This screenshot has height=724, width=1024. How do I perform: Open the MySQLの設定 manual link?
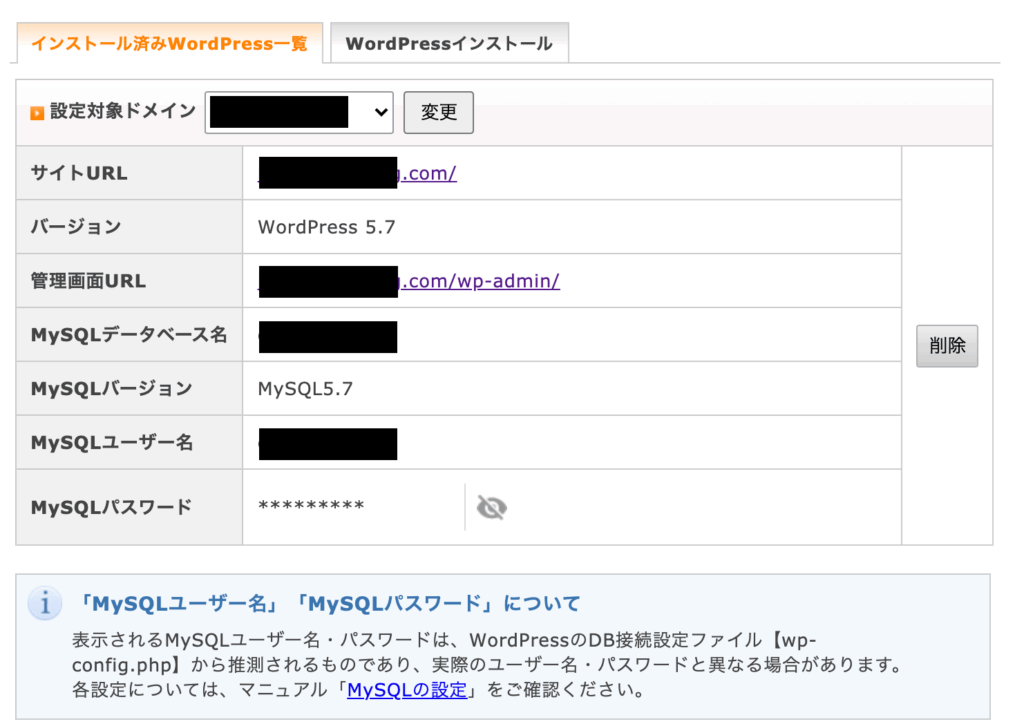[406, 690]
